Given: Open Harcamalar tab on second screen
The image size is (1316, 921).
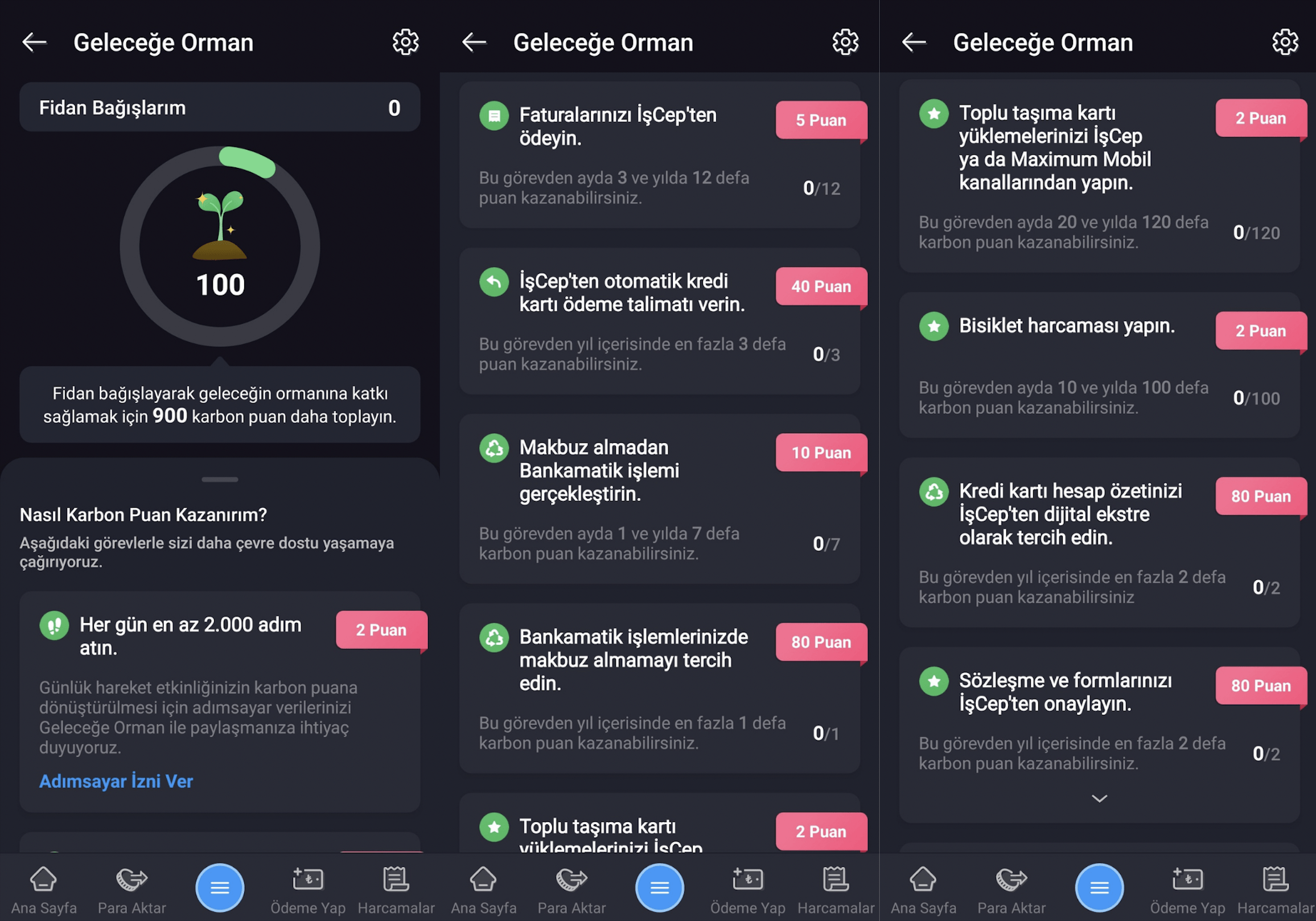Looking at the screenshot, I should click(x=836, y=890).
